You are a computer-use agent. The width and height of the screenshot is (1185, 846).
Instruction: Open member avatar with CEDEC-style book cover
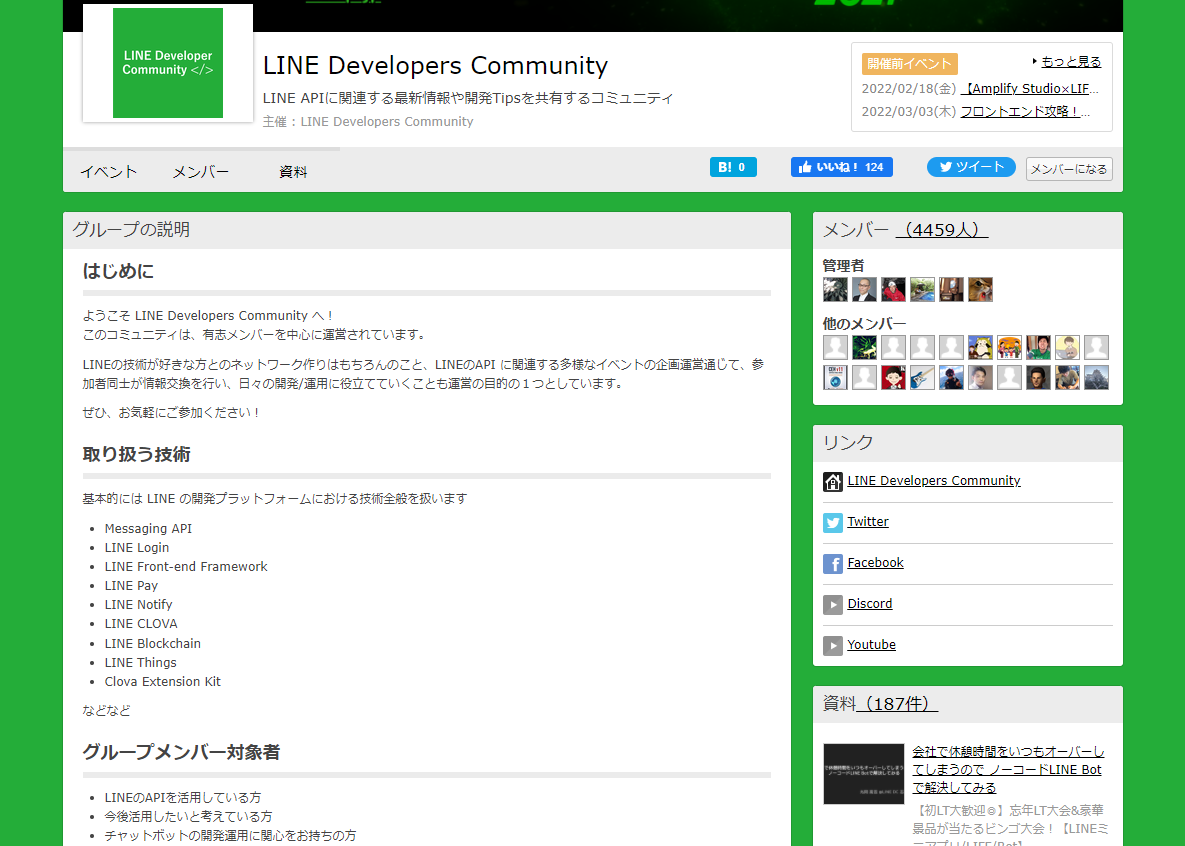click(835, 377)
